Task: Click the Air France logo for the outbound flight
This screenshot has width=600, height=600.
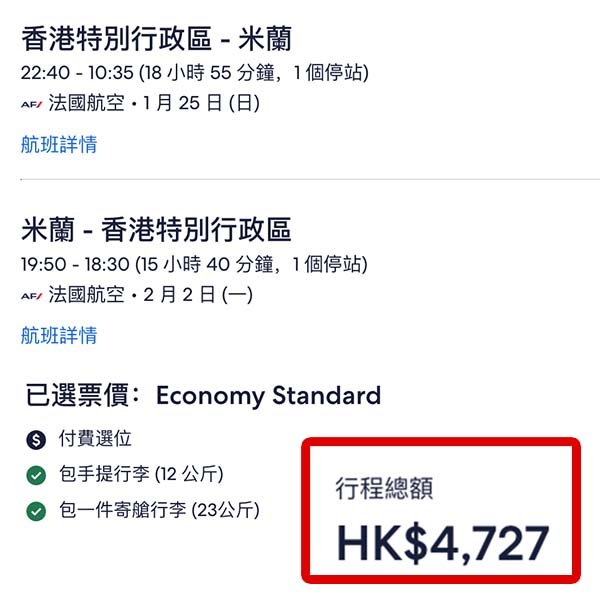Action: (31, 104)
